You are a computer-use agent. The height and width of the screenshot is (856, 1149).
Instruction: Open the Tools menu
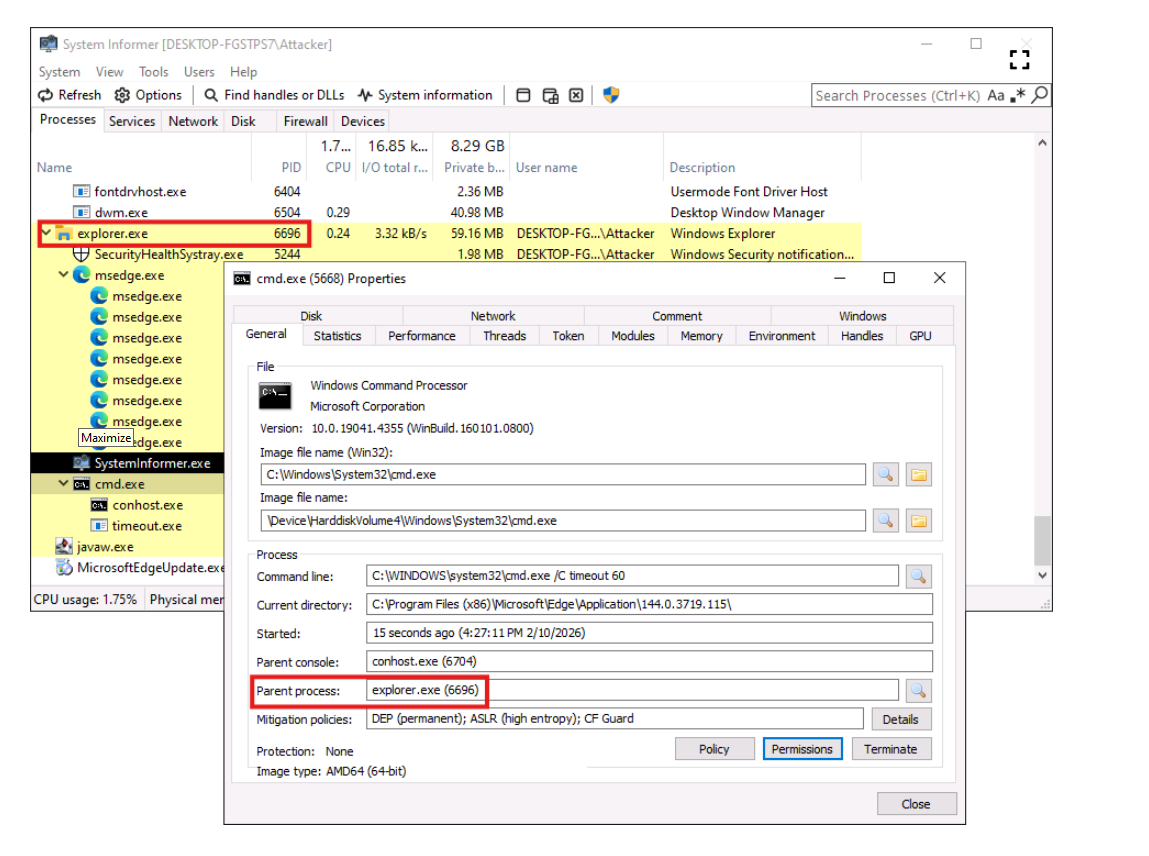tap(153, 72)
